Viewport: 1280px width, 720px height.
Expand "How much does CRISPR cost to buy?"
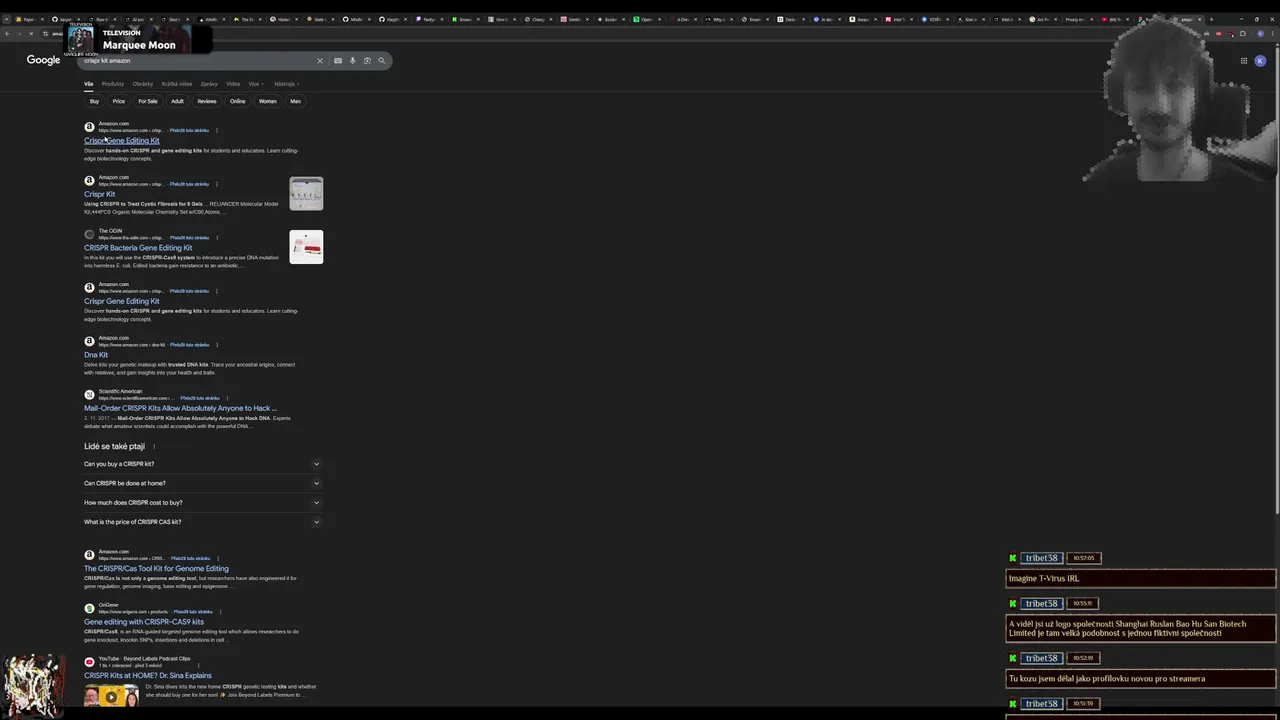[202, 502]
